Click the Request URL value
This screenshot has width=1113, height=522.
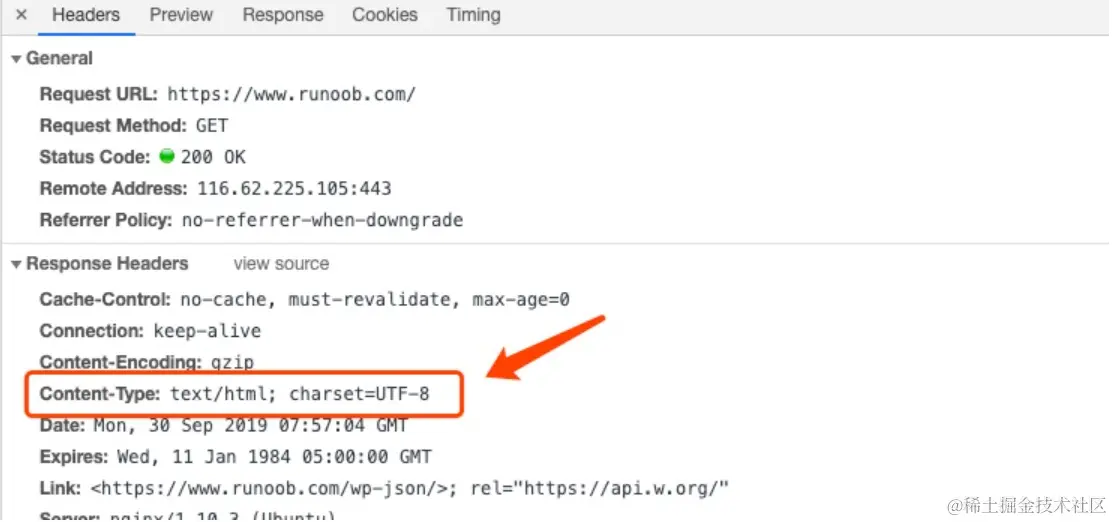point(291,95)
